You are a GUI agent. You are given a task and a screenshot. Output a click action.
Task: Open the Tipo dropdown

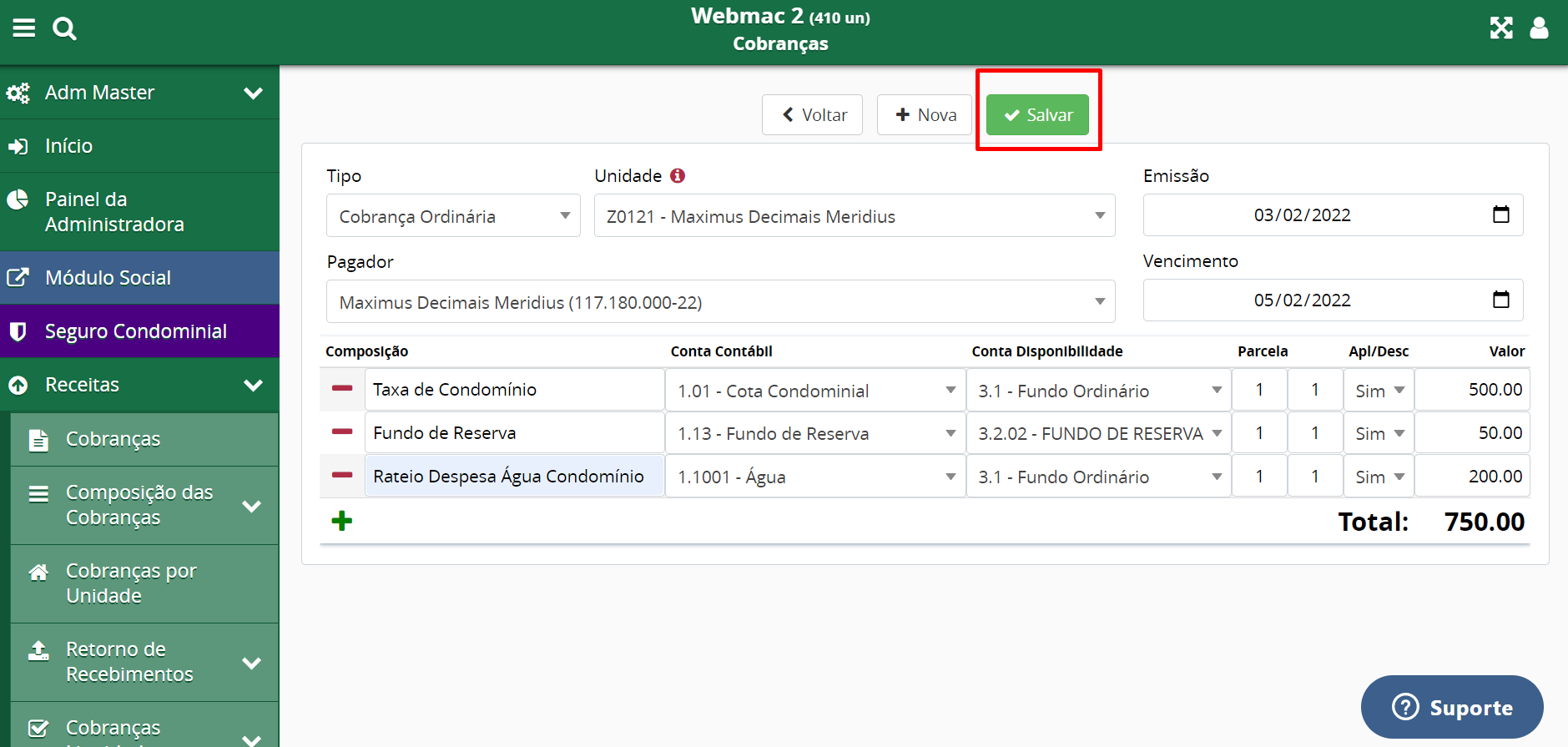[452, 216]
